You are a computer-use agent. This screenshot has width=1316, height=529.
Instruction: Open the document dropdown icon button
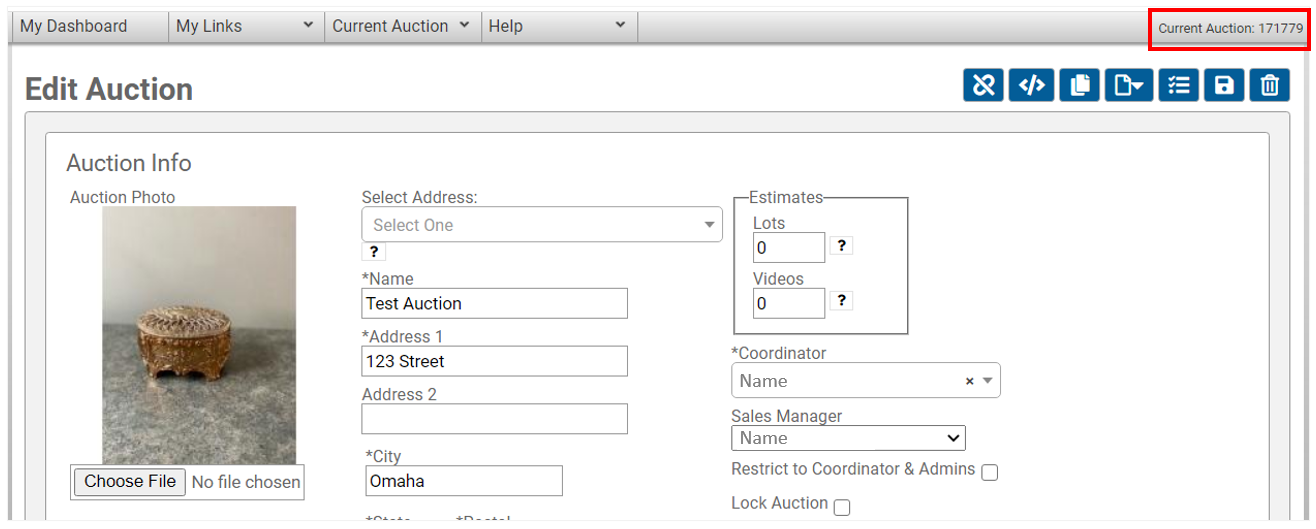pyautogui.click(x=1129, y=86)
